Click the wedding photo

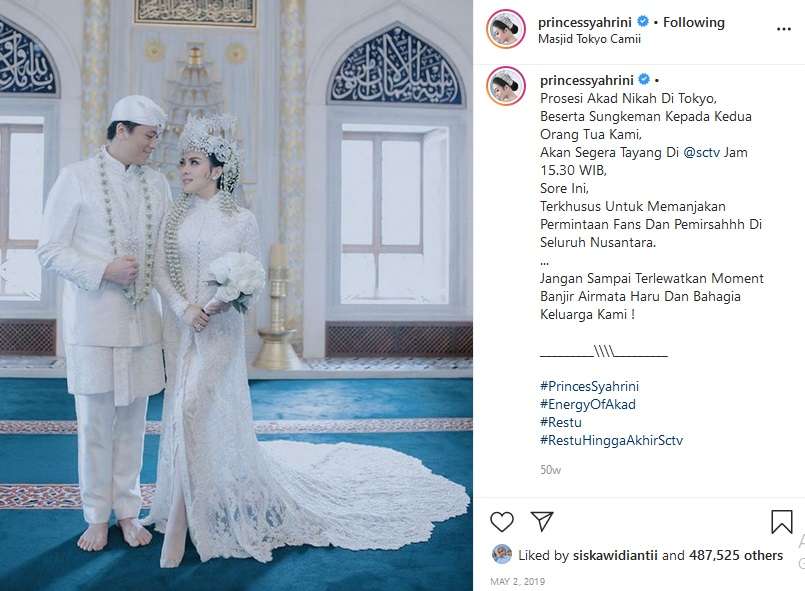click(x=236, y=295)
